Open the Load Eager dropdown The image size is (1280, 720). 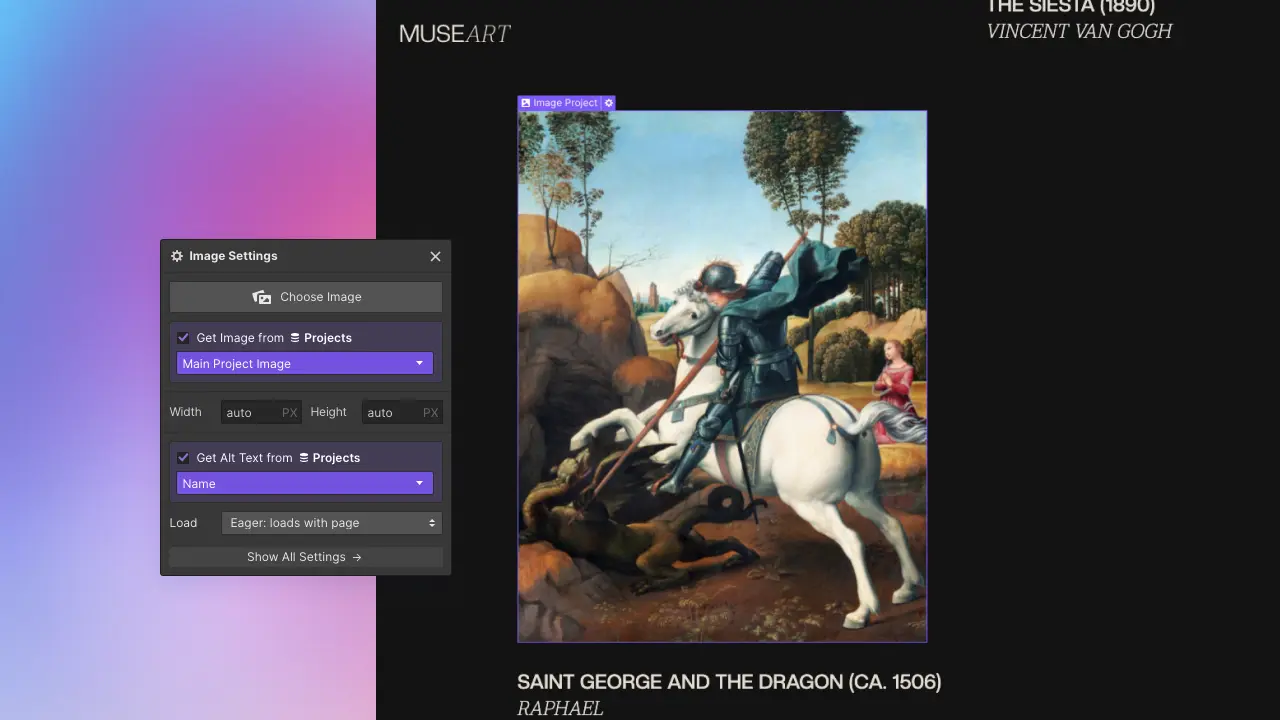(x=331, y=523)
